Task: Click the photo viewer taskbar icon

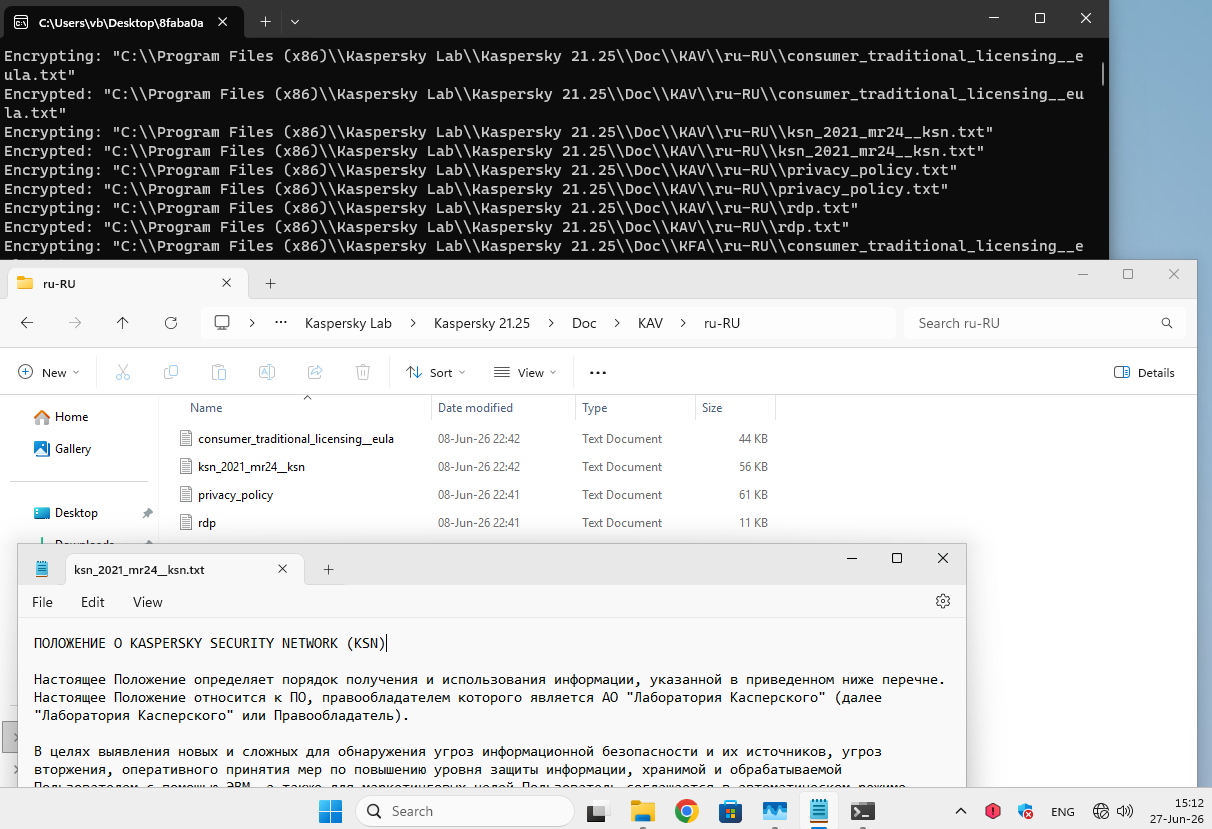Action: (775, 810)
